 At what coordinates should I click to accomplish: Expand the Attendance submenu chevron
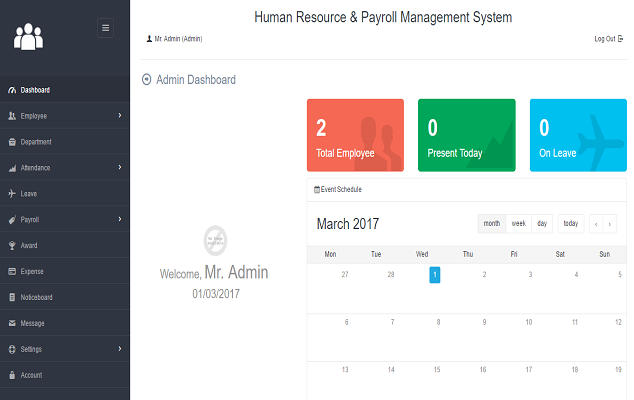120,167
